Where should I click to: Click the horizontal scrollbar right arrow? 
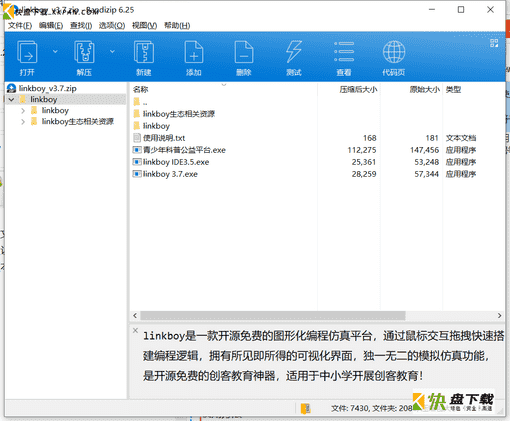coord(499,315)
